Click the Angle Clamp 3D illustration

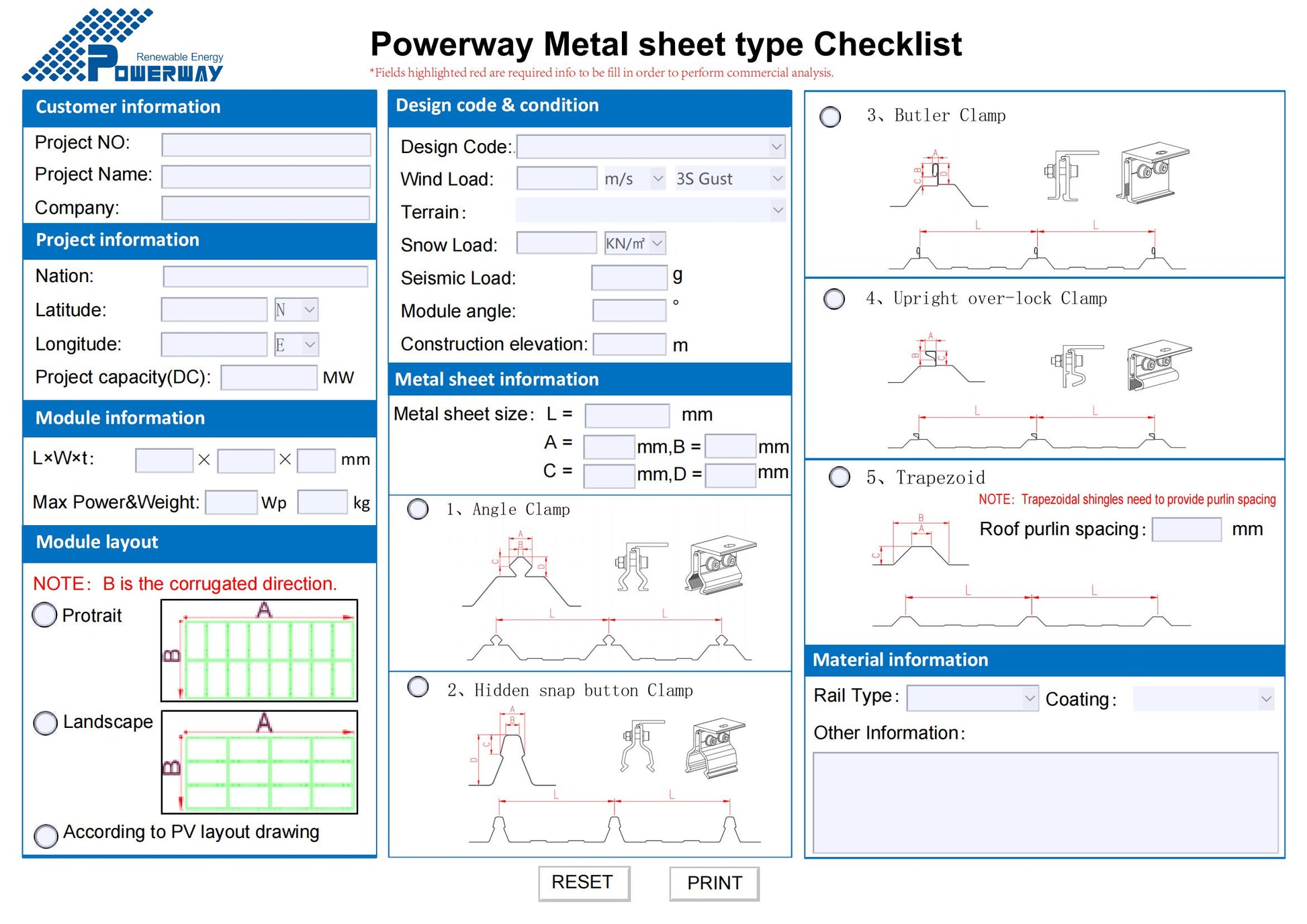click(721, 564)
